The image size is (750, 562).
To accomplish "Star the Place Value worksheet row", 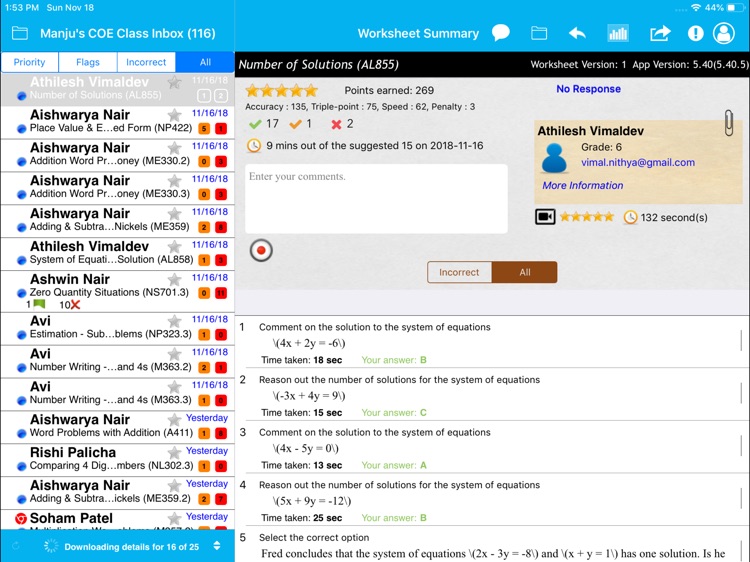I will [x=175, y=115].
